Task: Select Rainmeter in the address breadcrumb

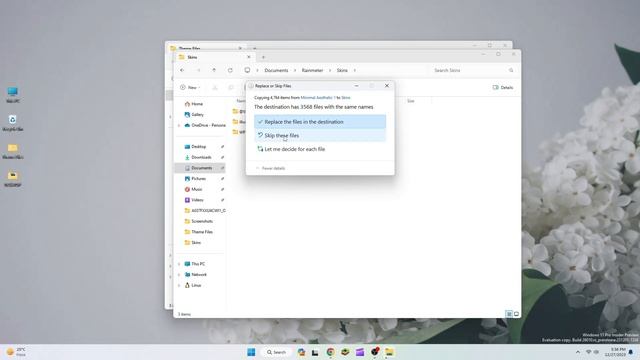Action: click(x=312, y=70)
